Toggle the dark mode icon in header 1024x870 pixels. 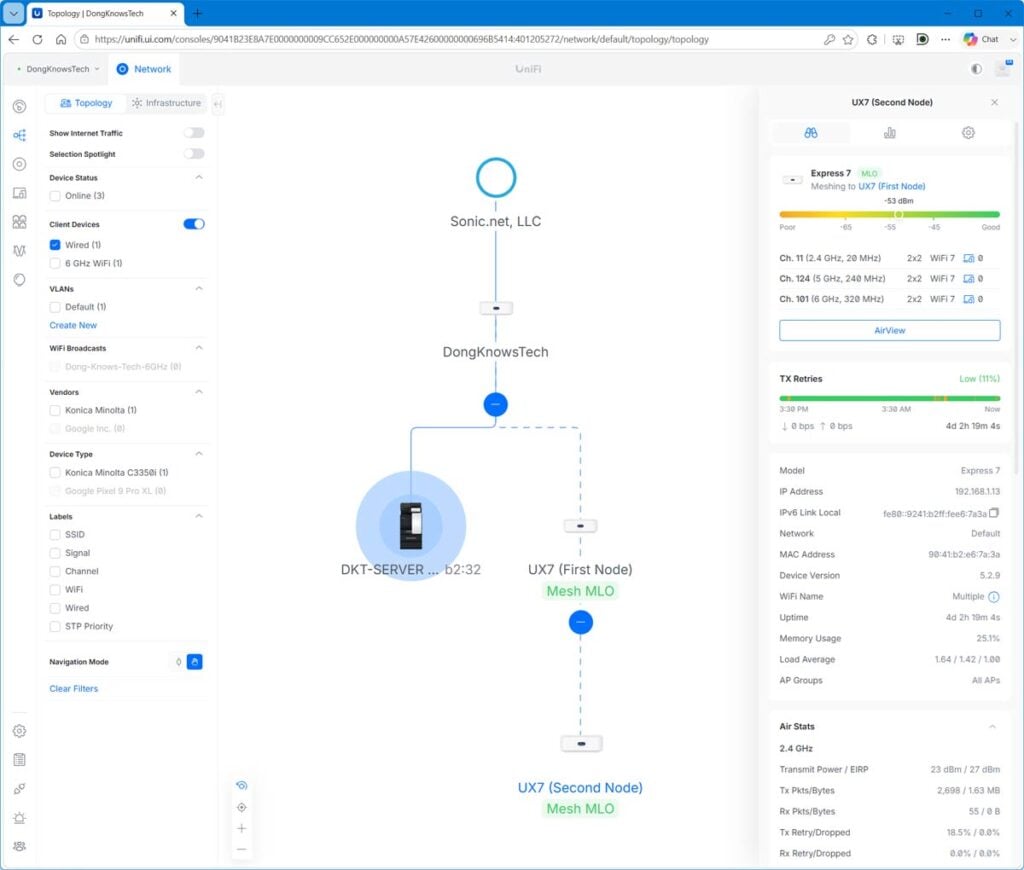coord(976,69)
